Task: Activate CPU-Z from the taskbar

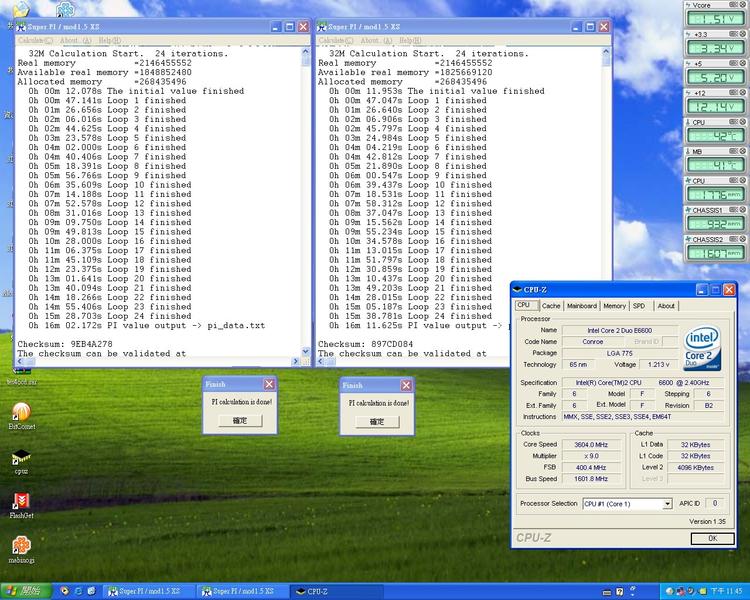Action: tap(337, 591)
